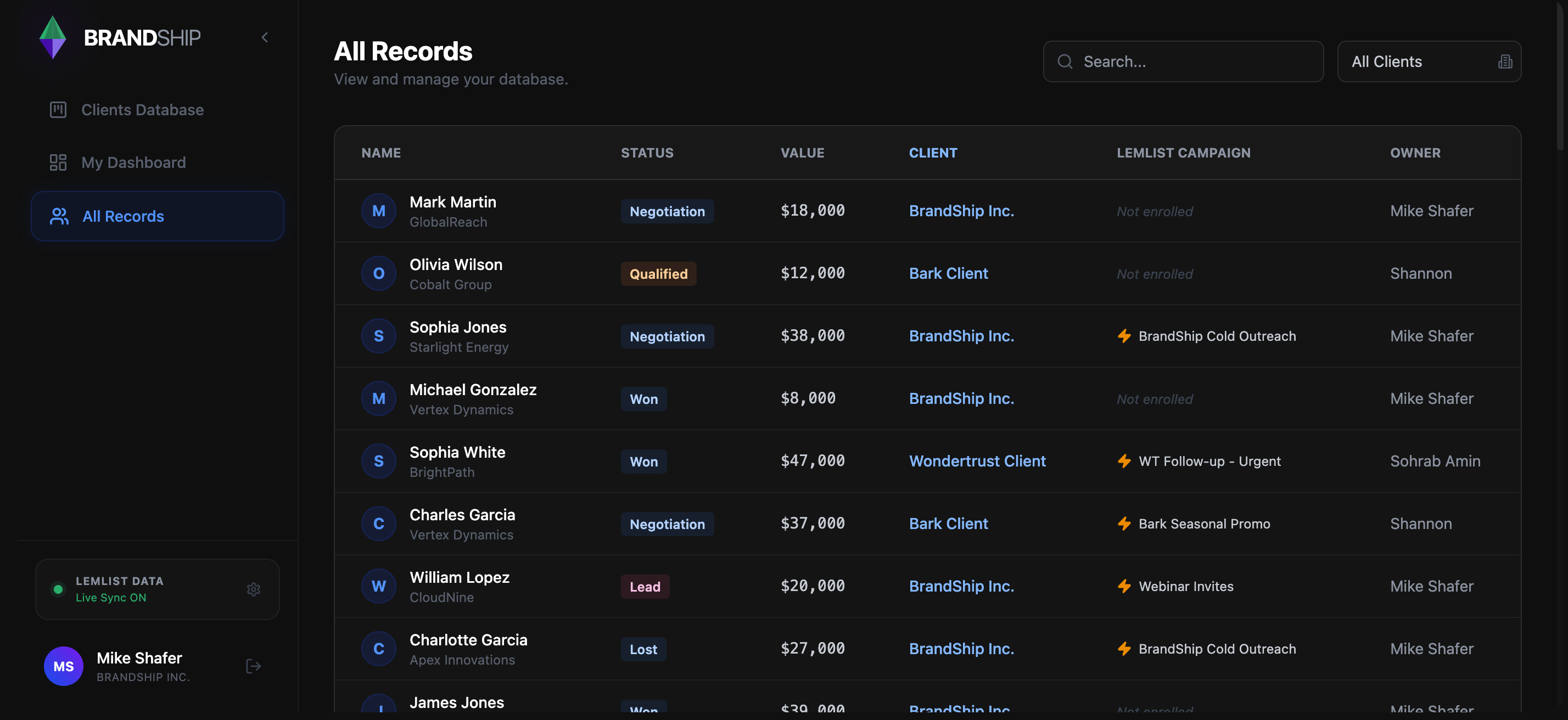The image size is (1568, 720).
Task: Click Sophia White's S avatar
Action: (379, 462)
